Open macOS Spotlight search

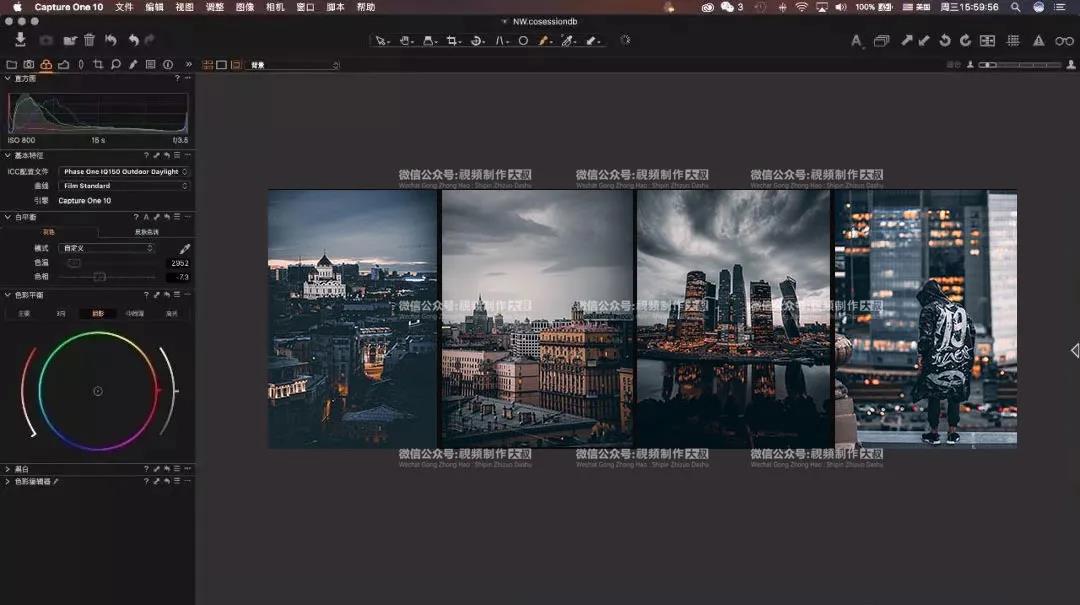1015,7
